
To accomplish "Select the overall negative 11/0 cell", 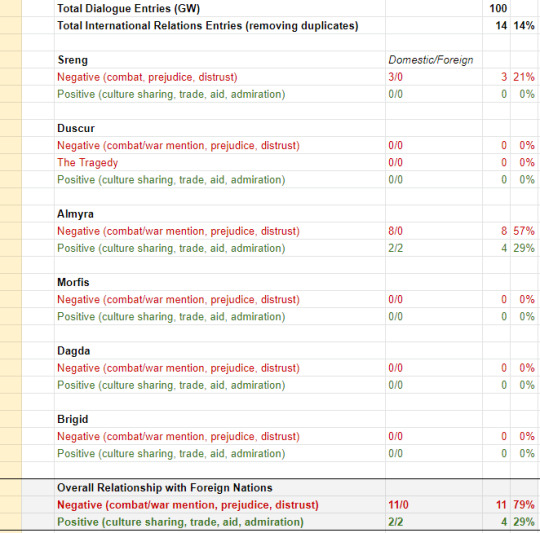I will pos(434,505).
